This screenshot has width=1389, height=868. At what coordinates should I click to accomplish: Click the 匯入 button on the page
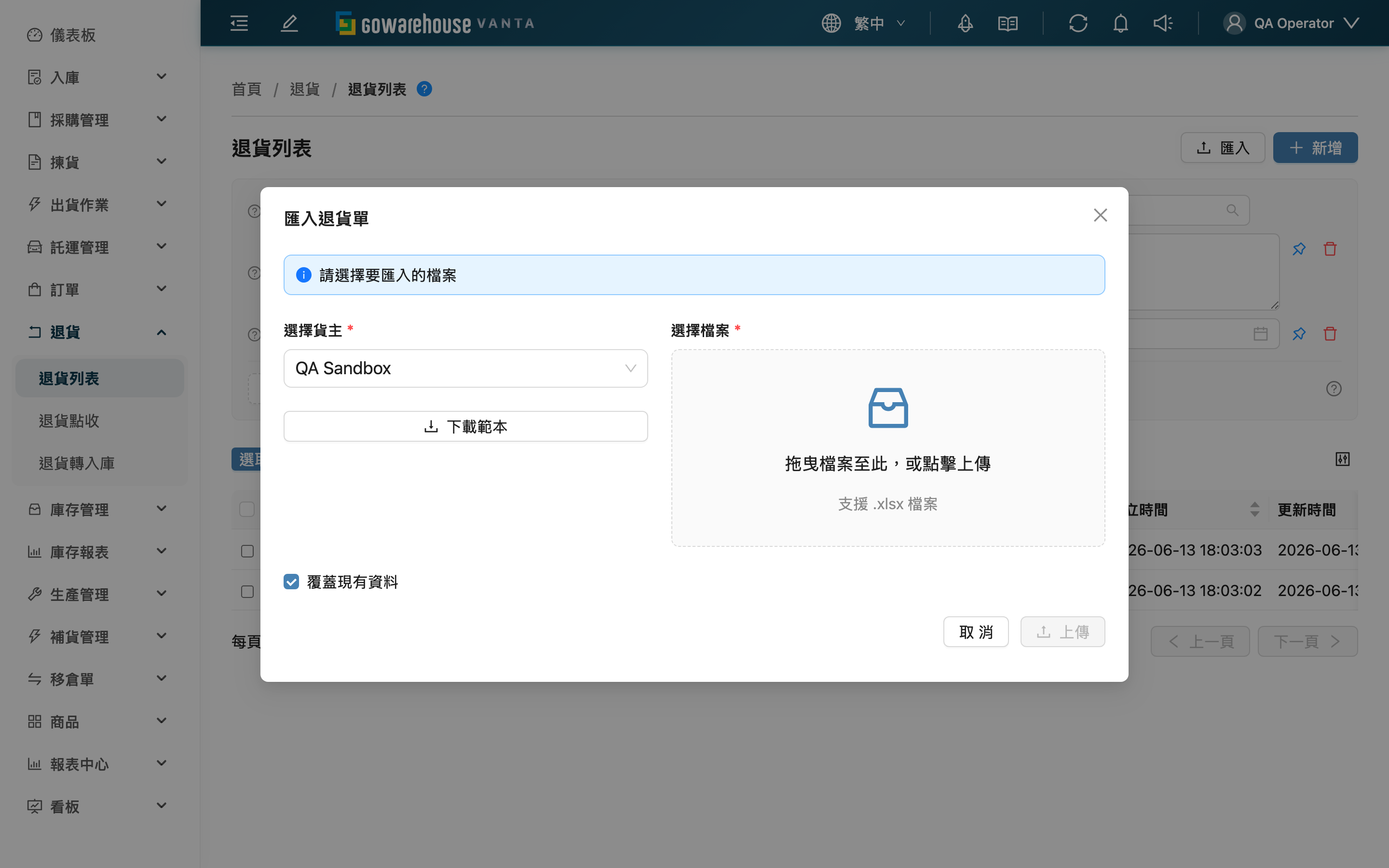(1223, 148)
